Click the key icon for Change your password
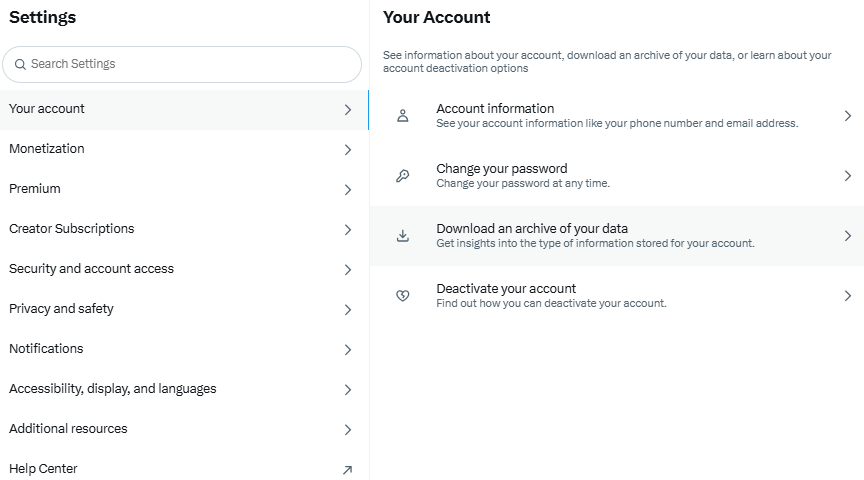Viewport: 864px width, 480px height. pos(403,176)
